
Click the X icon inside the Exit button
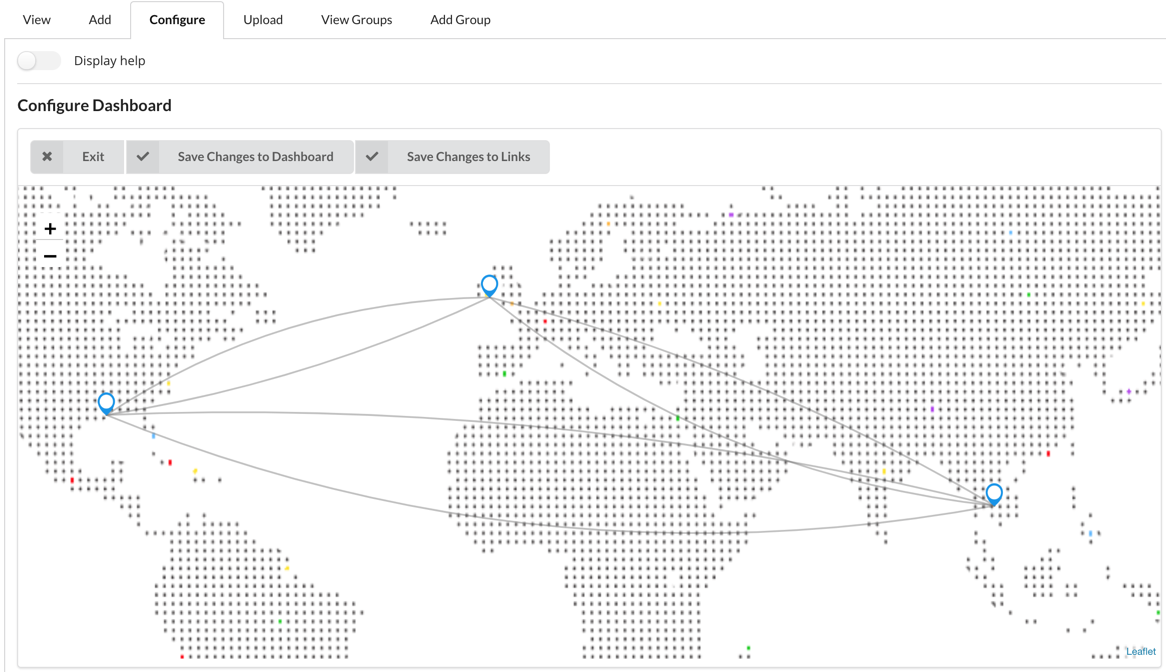[47, 156]
